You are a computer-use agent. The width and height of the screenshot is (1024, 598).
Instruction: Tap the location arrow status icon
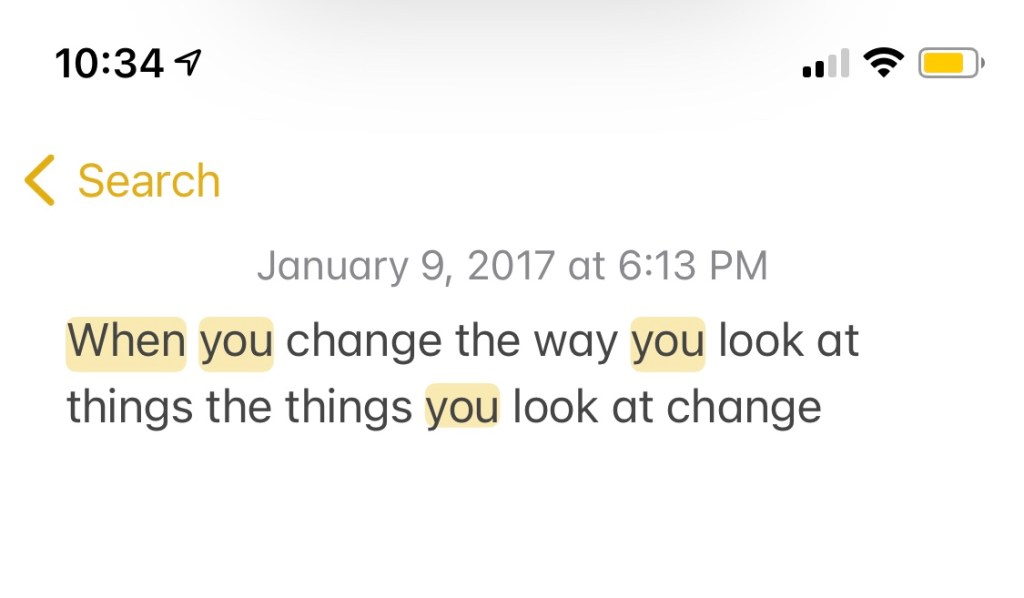(187, 64)
